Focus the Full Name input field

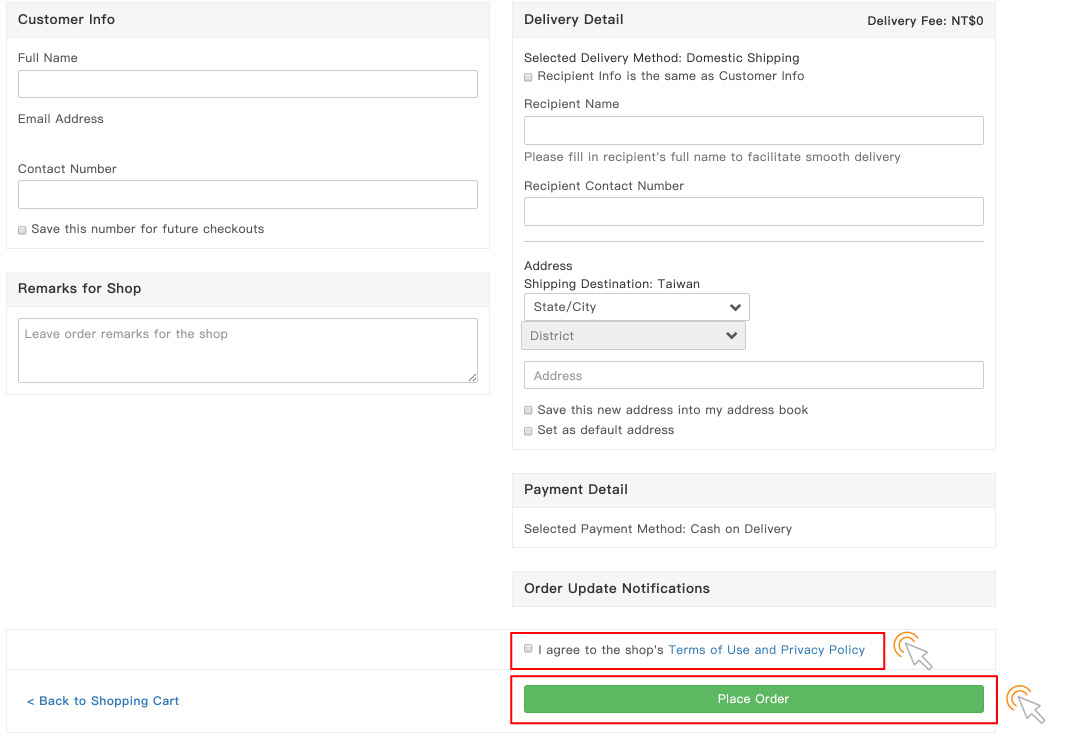pyautogui.click(x=247, y=84)
